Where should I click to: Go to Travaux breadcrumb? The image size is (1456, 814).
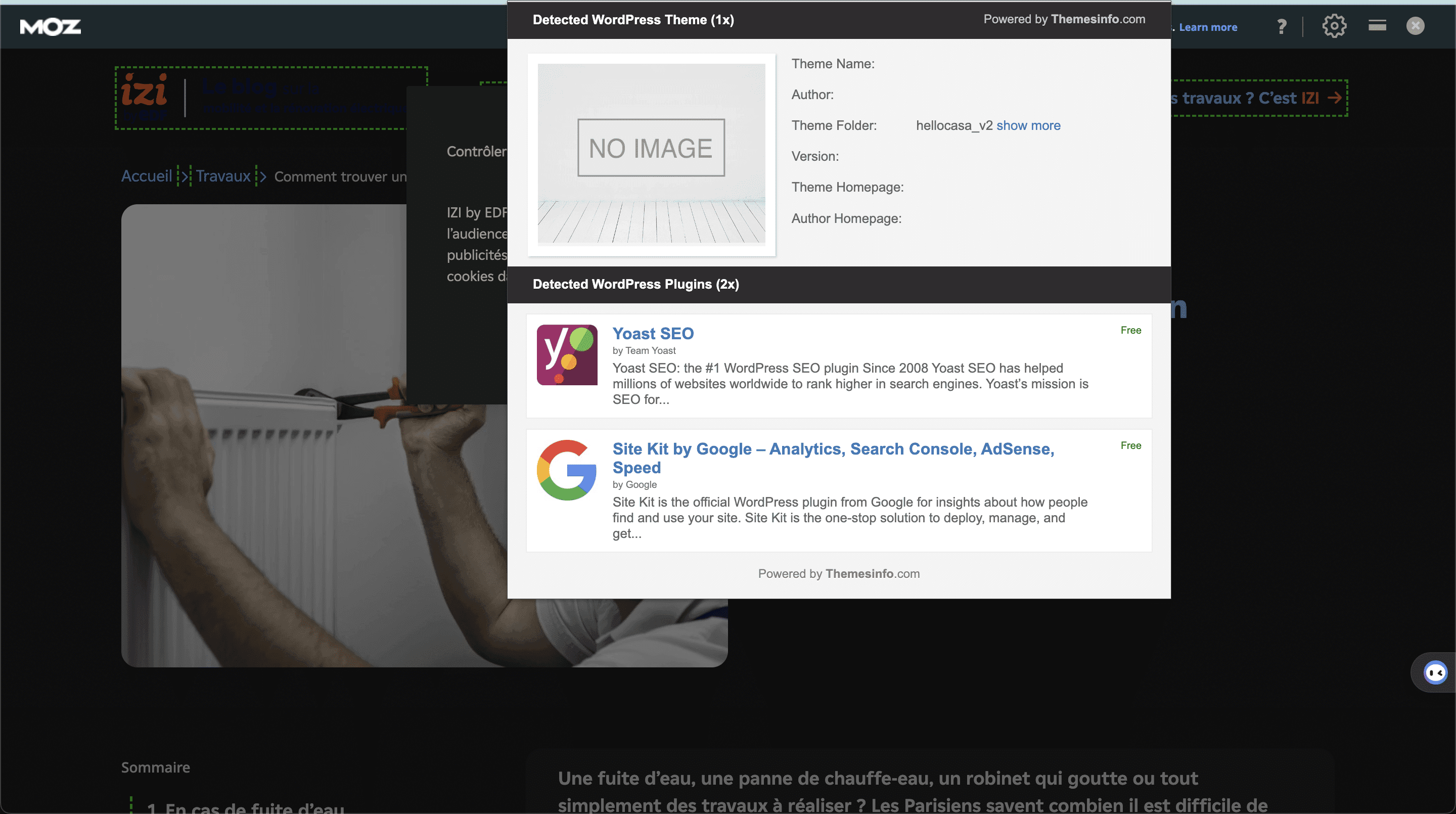(x=223, y=176)
